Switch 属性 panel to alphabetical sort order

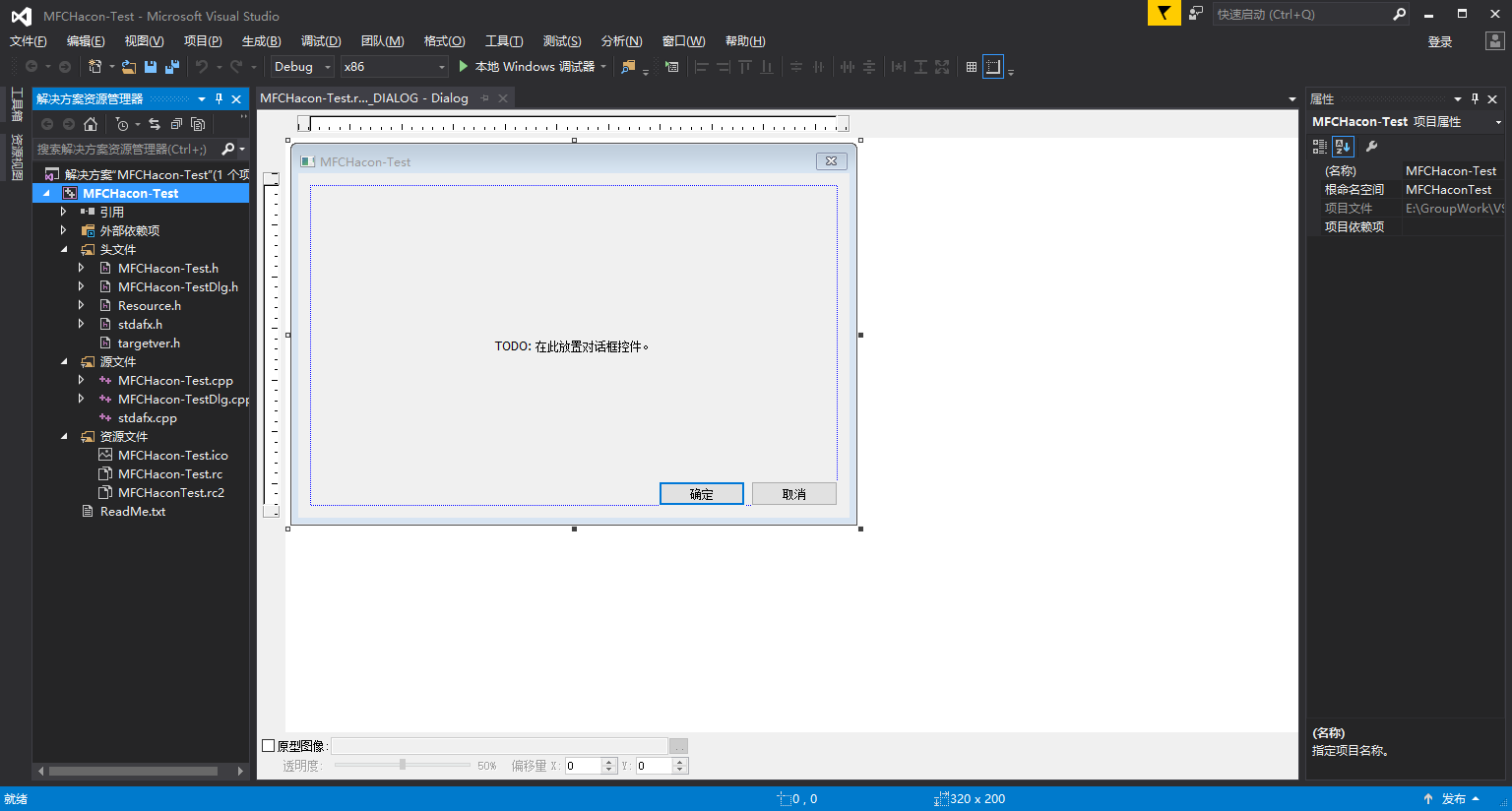tap(1343, 146)
